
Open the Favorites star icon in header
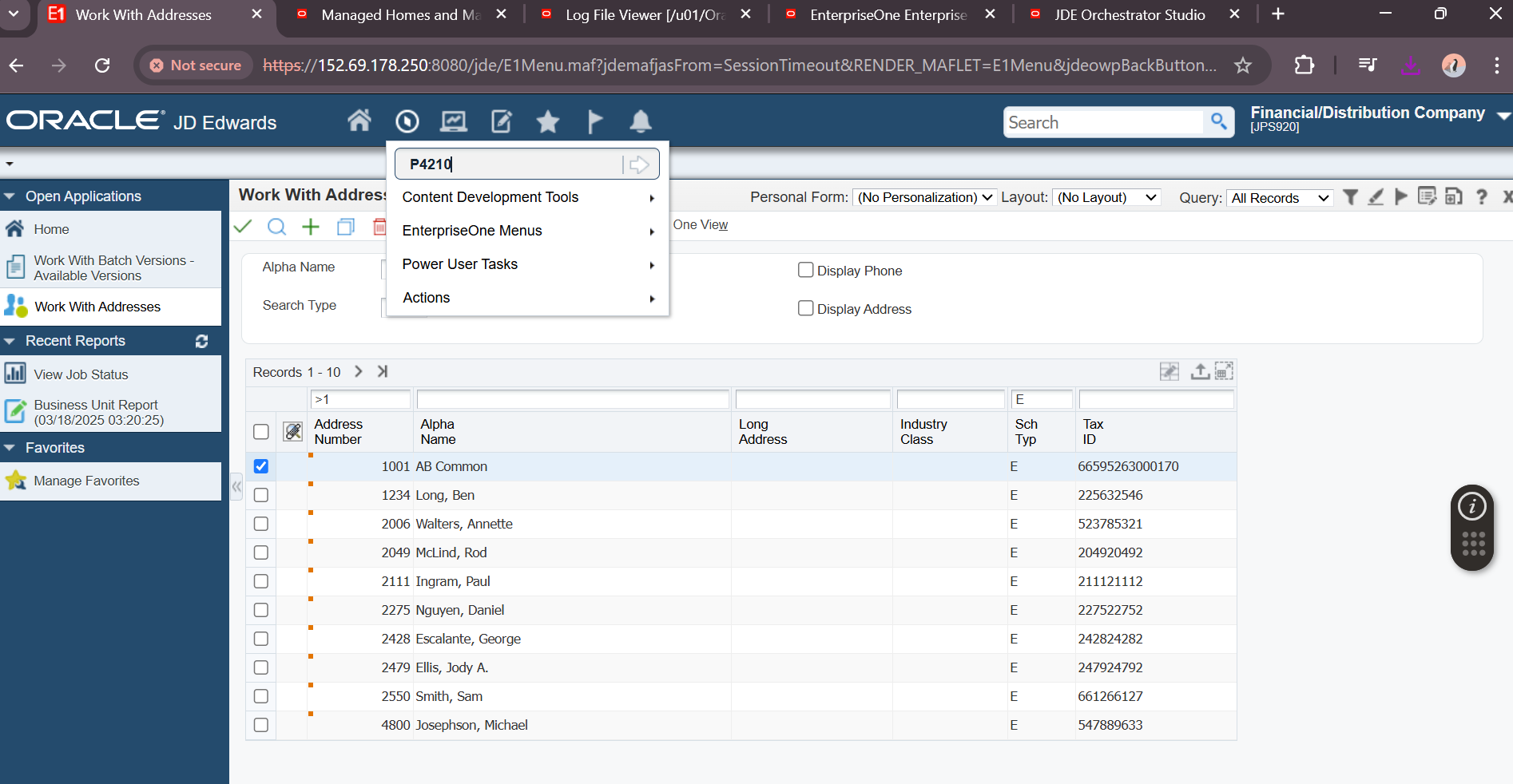point(548,121)
